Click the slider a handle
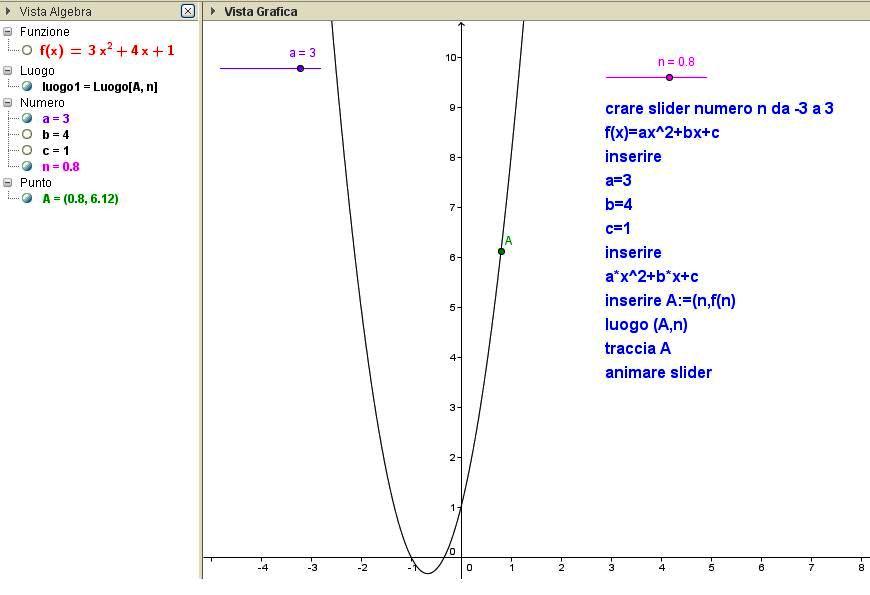Image resolution: width=870 pixels, height=595 pixels. pyautogui.click(x=300, y=68)
